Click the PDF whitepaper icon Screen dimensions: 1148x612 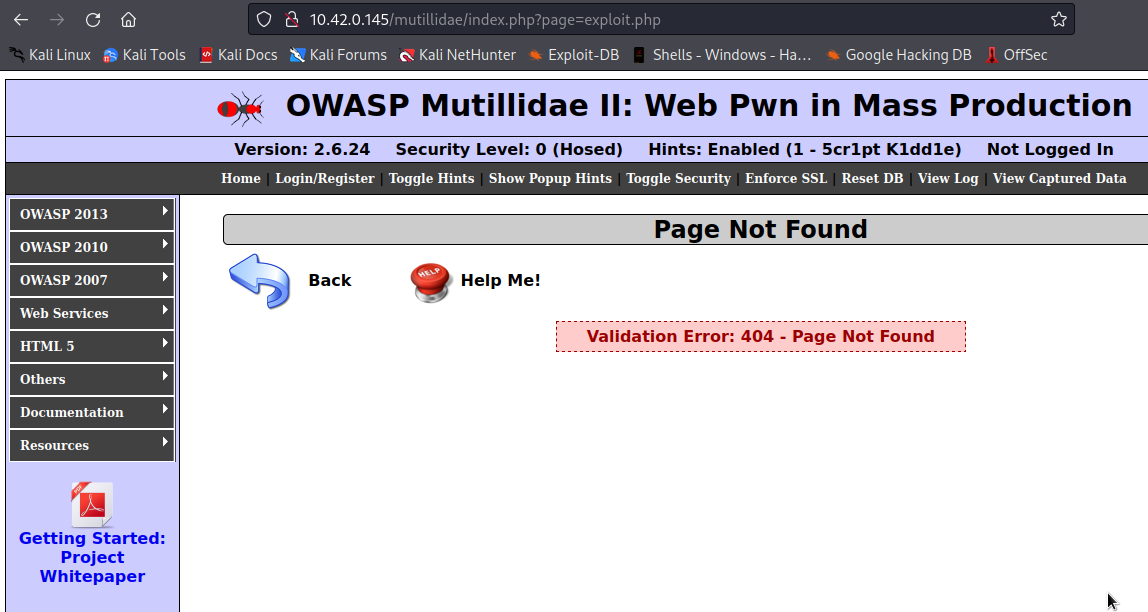click(x=92, y=504)
